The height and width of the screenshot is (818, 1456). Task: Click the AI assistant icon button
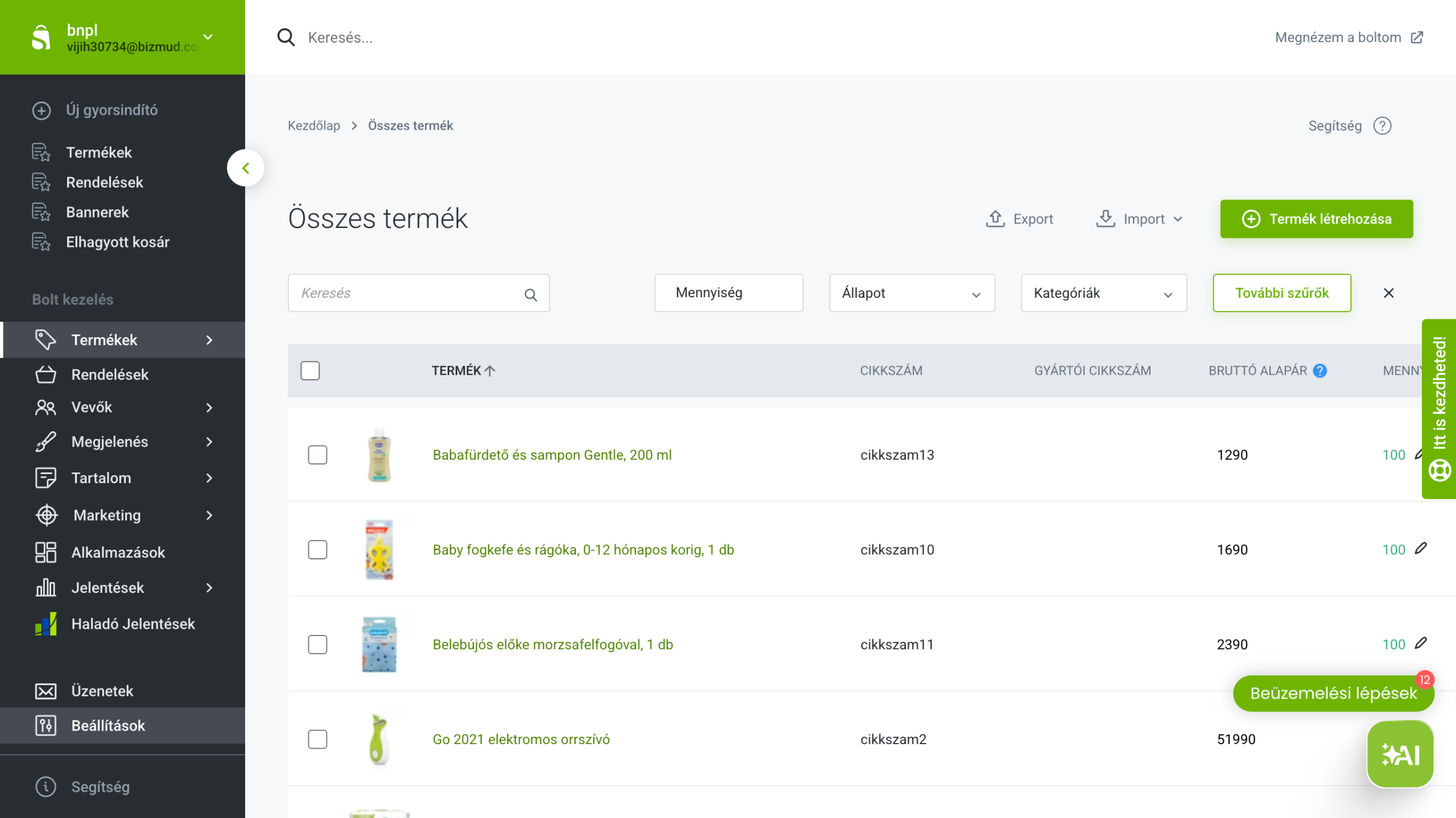[x=1400, y=754]
